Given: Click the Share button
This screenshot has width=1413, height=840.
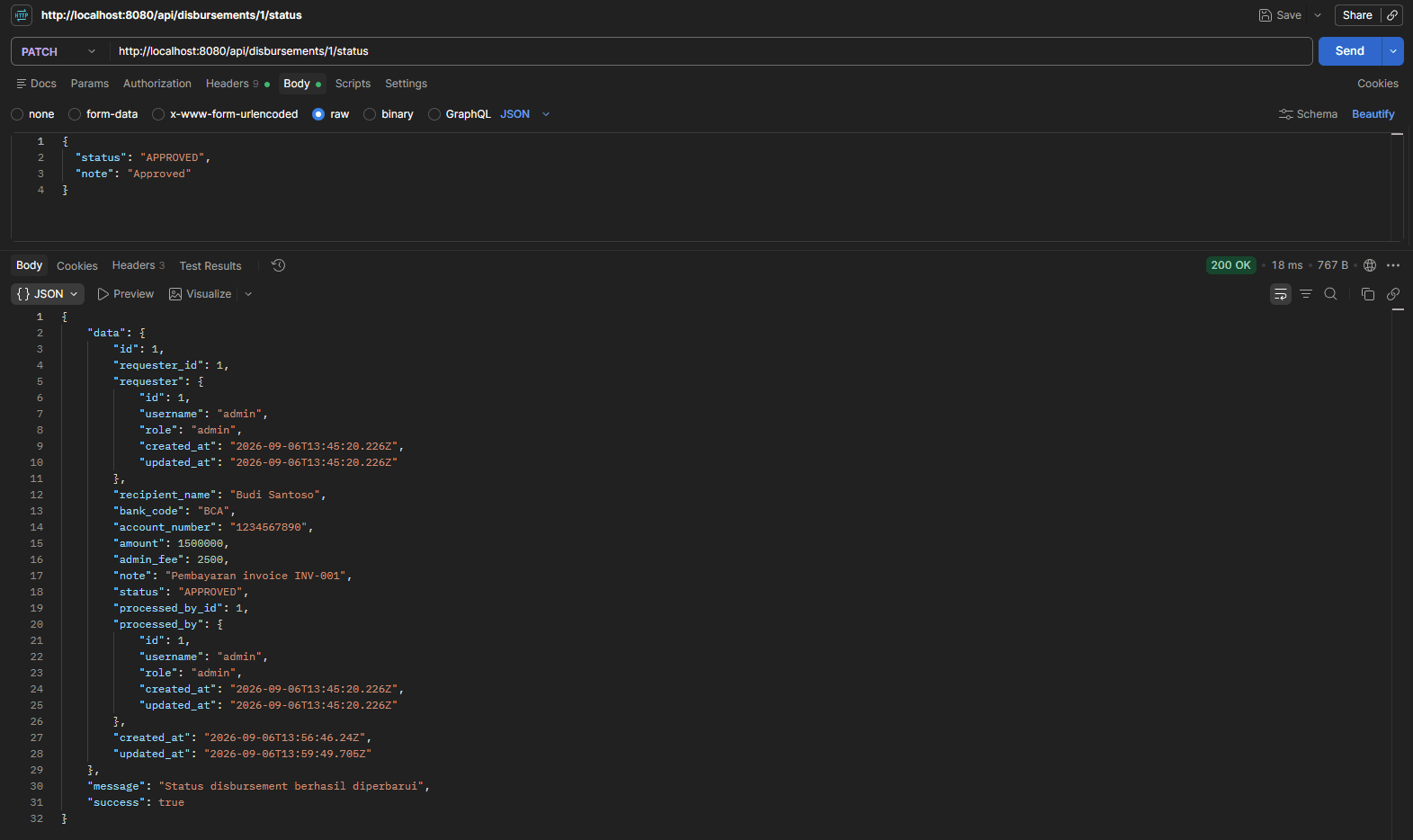Looking at the screenshot, I should [x=1357, y=15].
